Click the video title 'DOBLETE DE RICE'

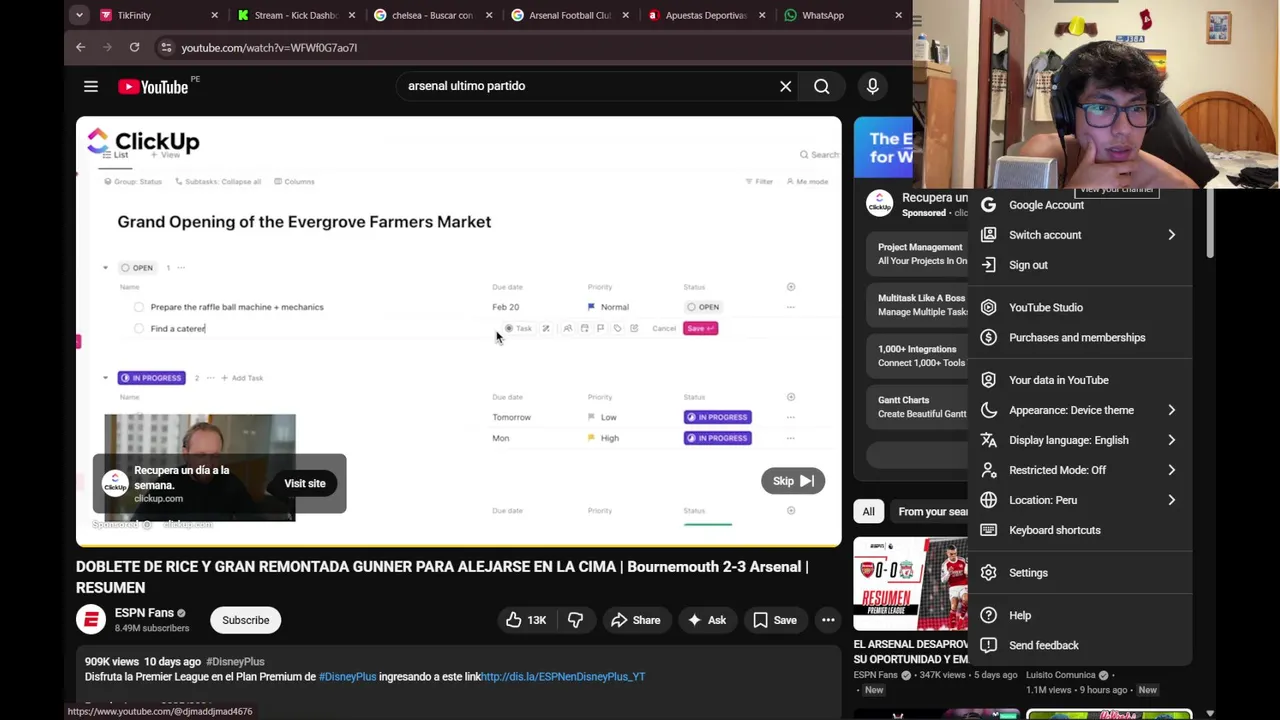click(442, 577)
